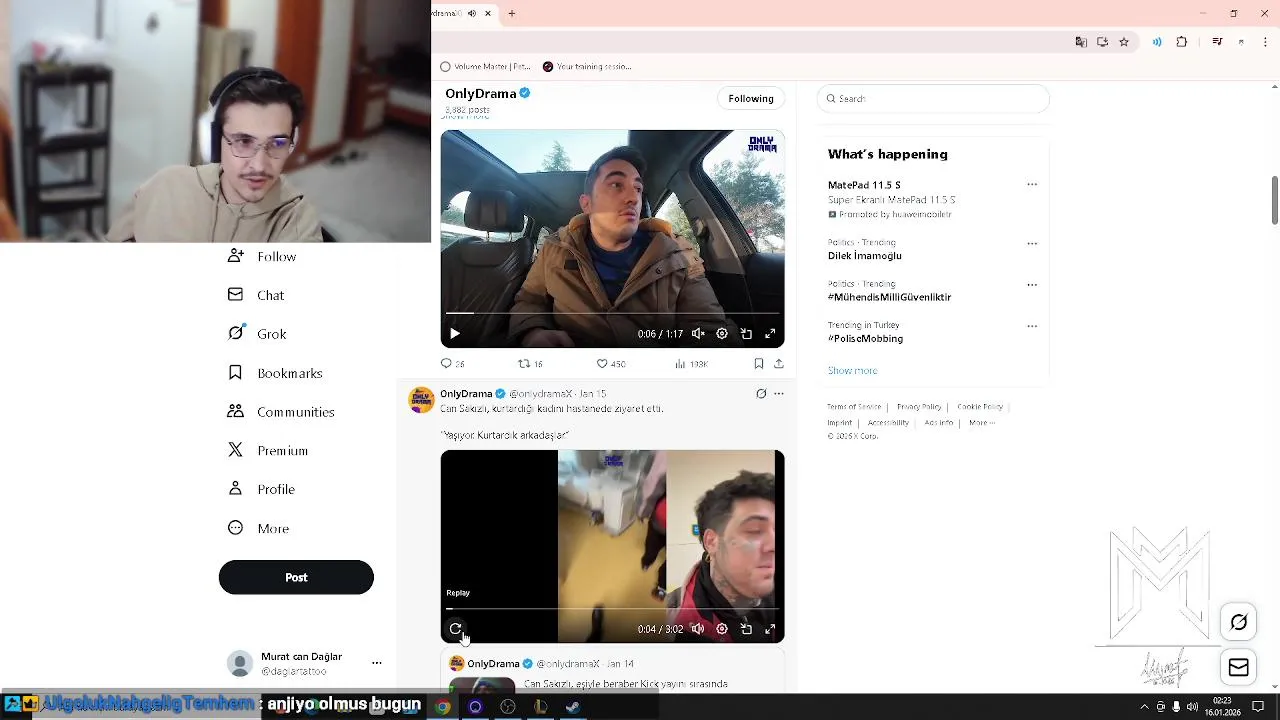Screen dimensions: 1280x720
Task: Like the post with 450 likes
Action: (611, 364)
